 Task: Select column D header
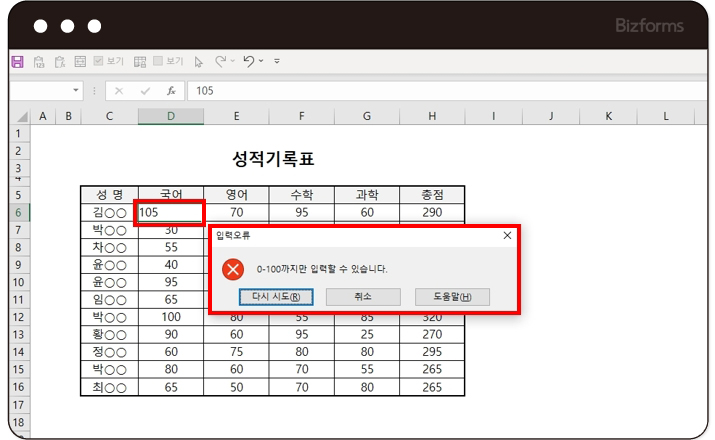tap(171, 117)
